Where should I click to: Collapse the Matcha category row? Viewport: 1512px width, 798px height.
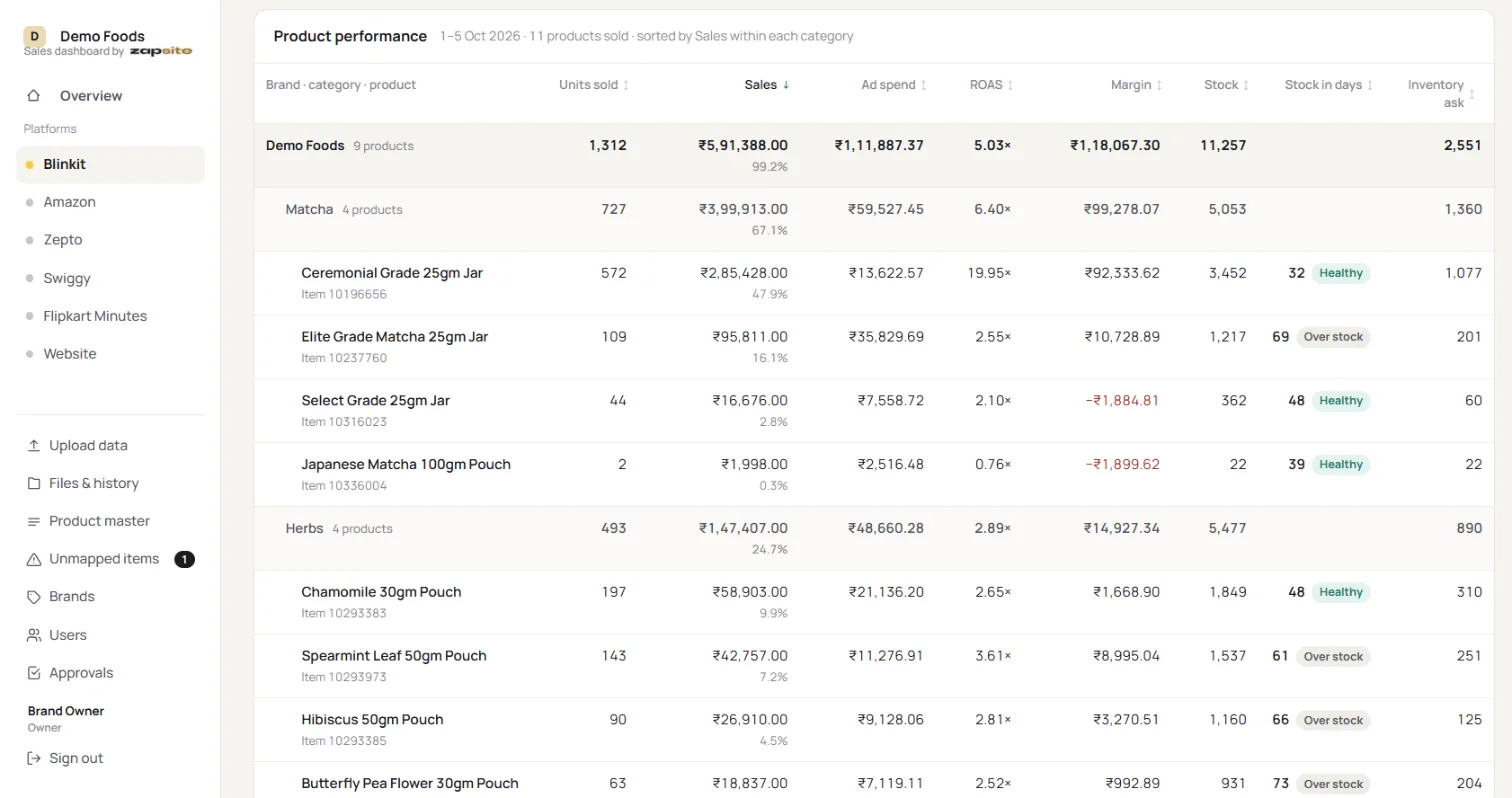(x=874, y=219)
